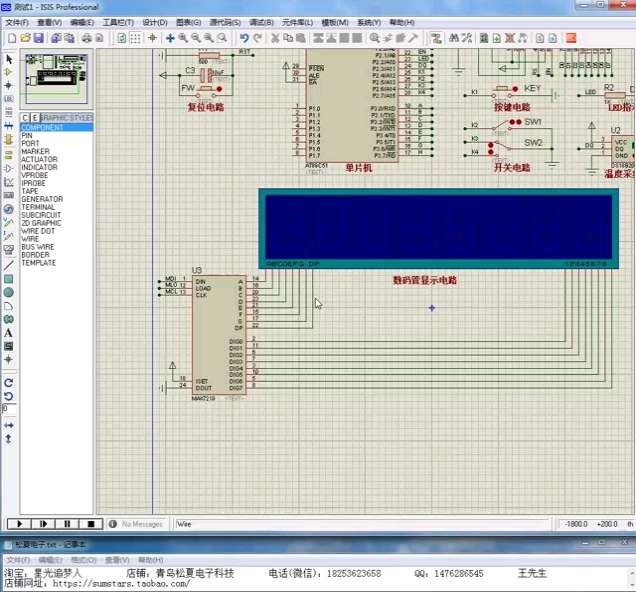
Task: Step the simulation one frame
Action: pyautogui.click(x=43, y=524)
